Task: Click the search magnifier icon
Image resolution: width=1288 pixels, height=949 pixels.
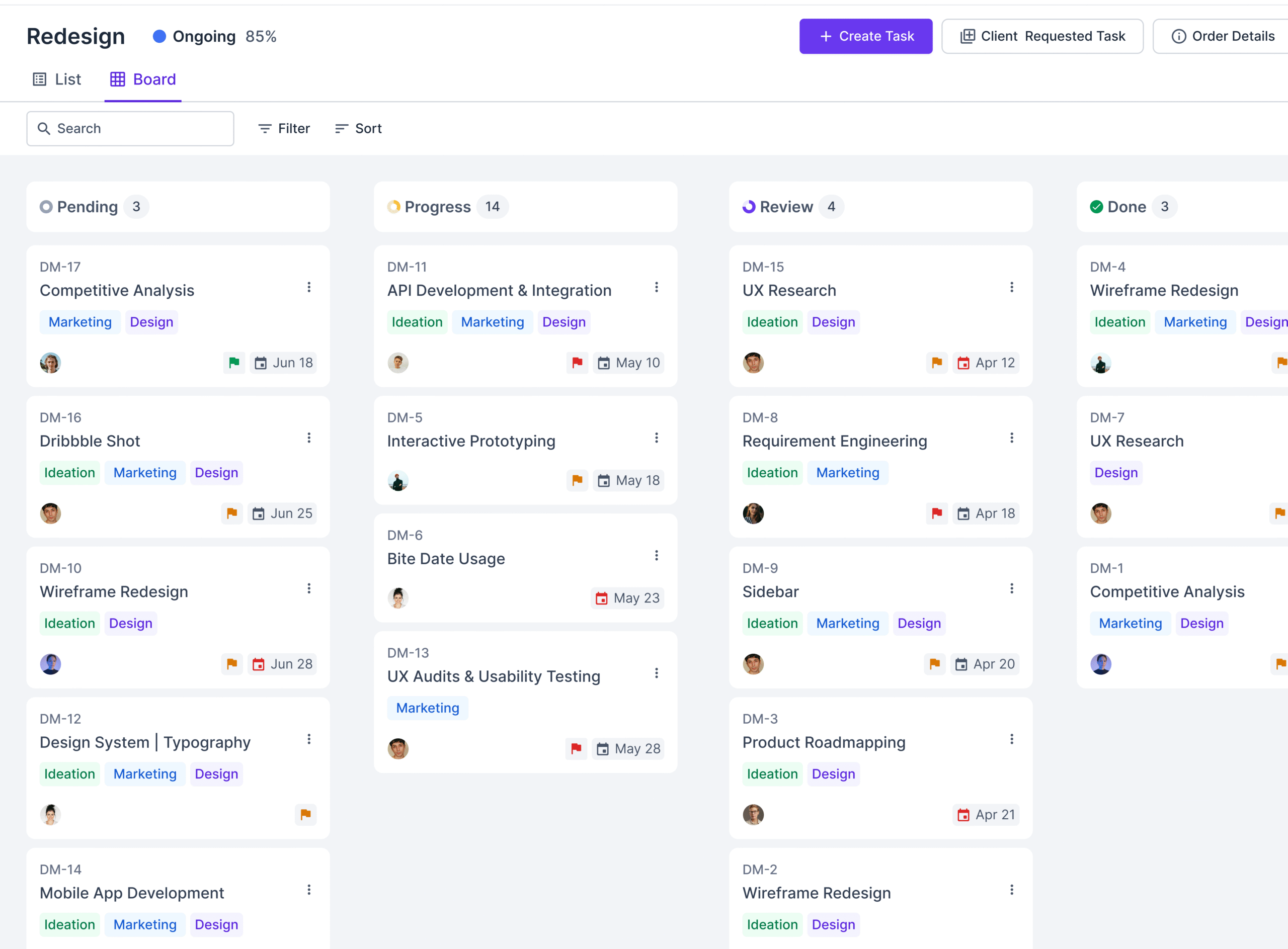Action: point(44,128)
